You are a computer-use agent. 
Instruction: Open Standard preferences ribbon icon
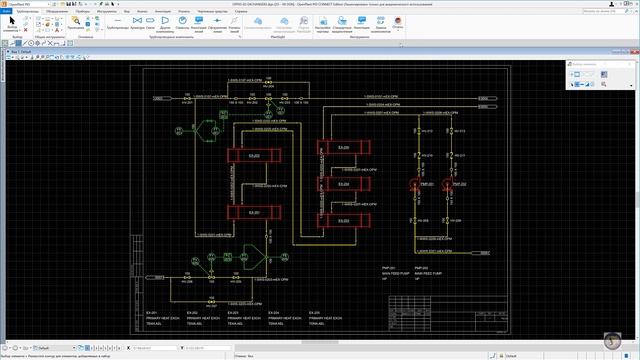tap(342, 20)
